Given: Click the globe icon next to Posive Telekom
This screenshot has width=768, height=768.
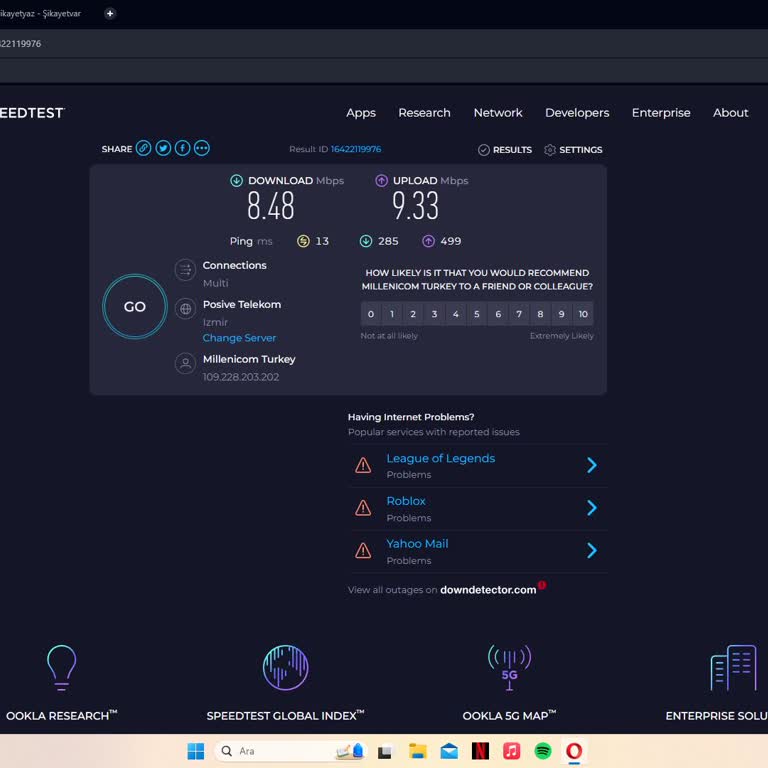Looking at the screenshot, I should (x=185, y=309).
